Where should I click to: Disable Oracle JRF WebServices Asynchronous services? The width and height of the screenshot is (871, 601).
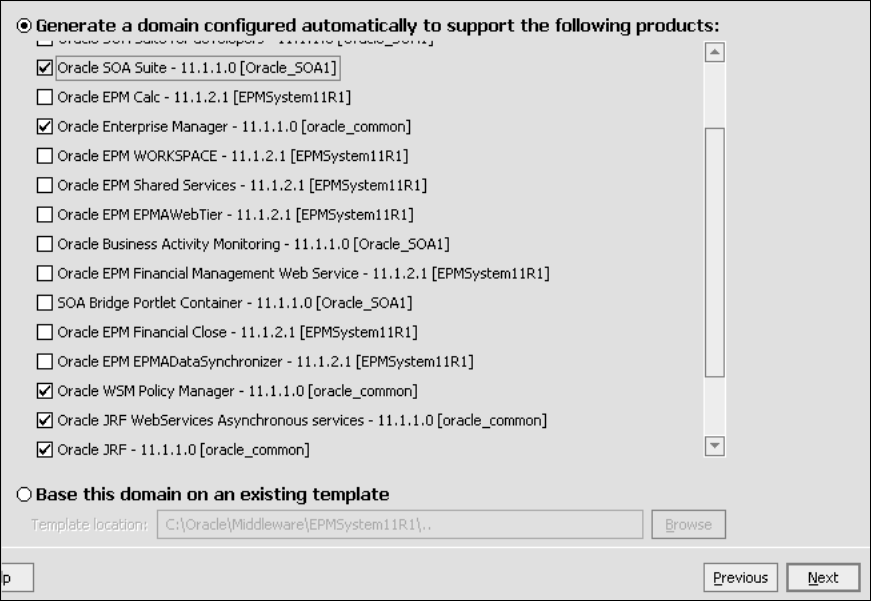43,420
